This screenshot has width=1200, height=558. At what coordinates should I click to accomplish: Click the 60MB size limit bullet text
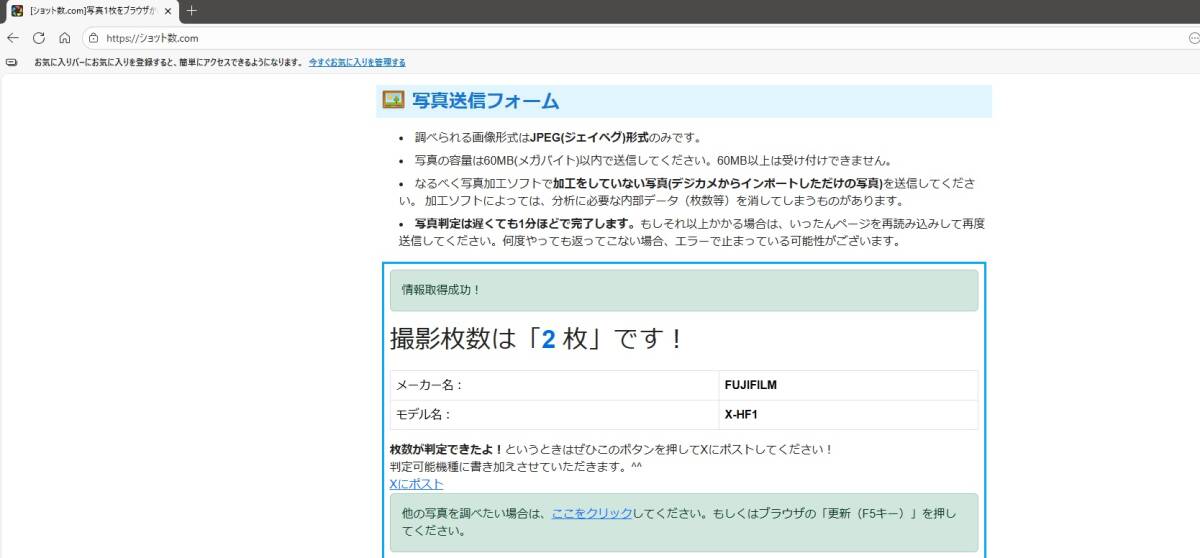click(x=653, y=160)
